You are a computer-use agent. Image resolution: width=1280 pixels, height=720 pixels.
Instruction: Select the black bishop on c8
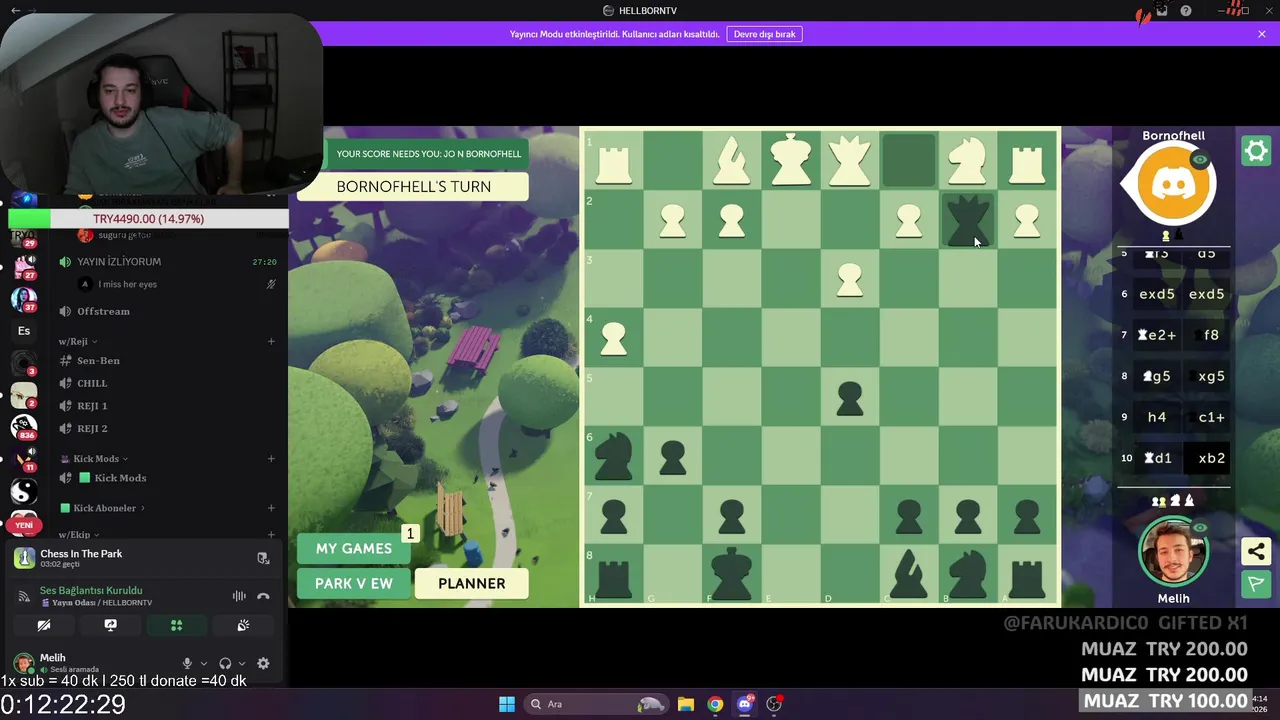pos(908,575)
